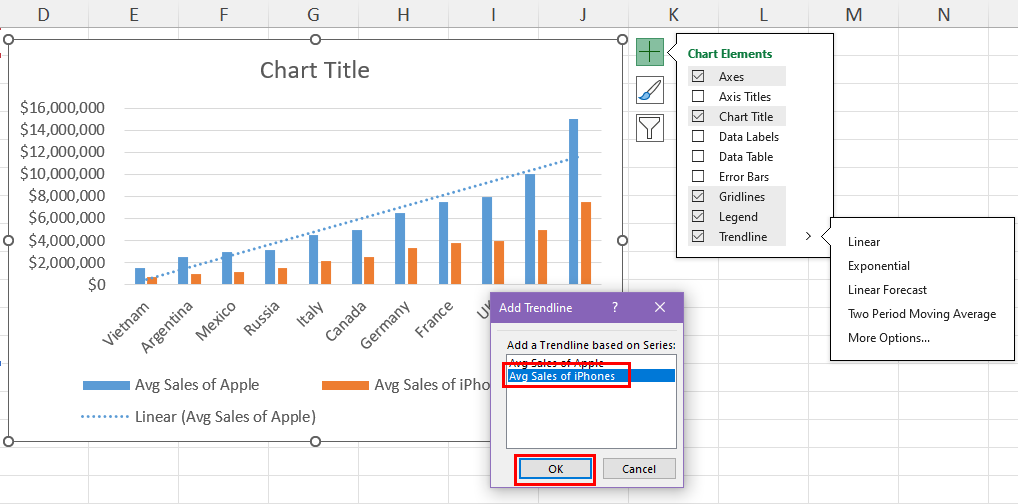
Task: Select Avg Sales of iPhones series in list
Action: (x=591, y=375)
